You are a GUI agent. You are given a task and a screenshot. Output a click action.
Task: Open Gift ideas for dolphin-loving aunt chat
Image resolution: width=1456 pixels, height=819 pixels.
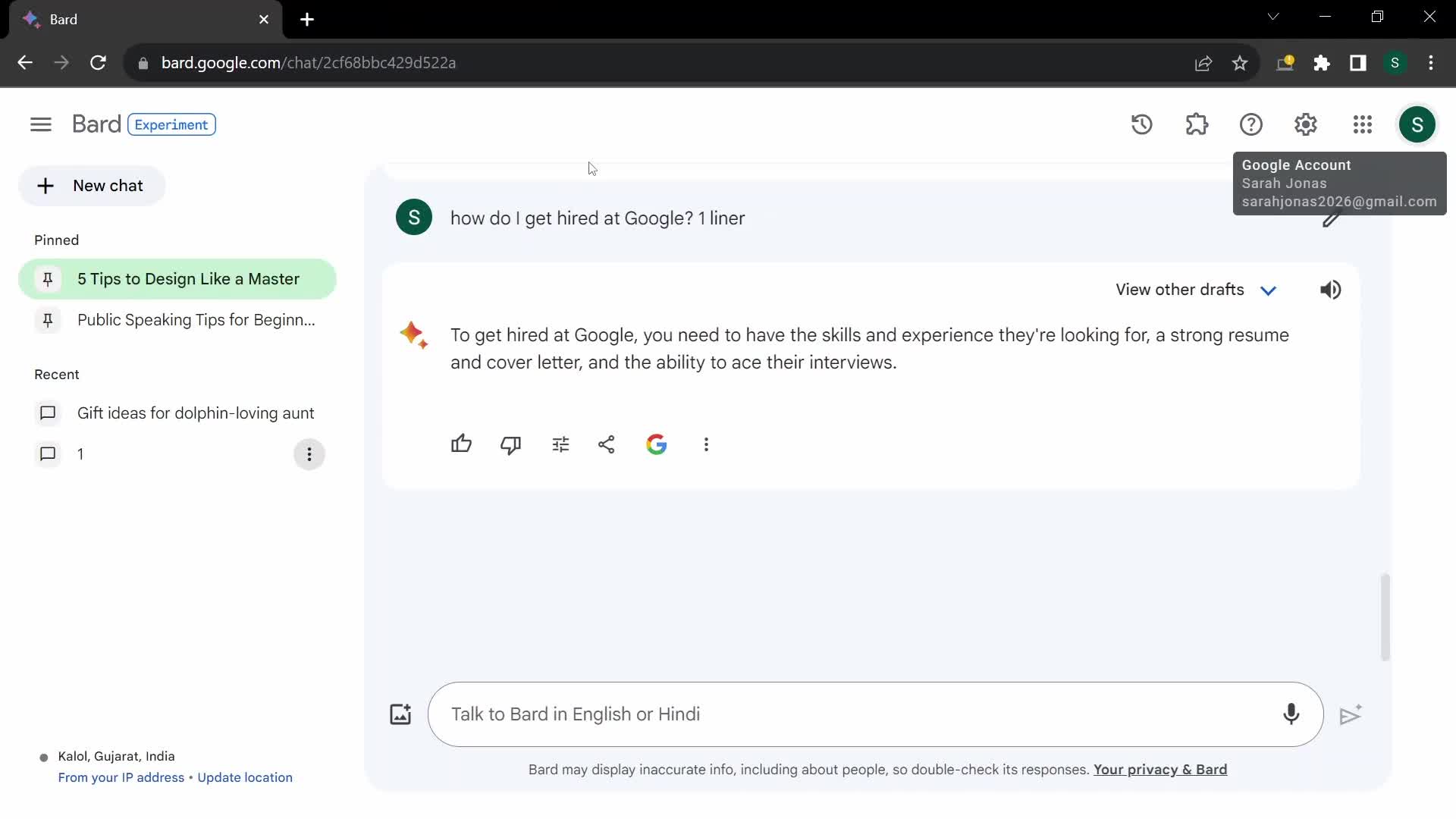click(x=196, y=413)
